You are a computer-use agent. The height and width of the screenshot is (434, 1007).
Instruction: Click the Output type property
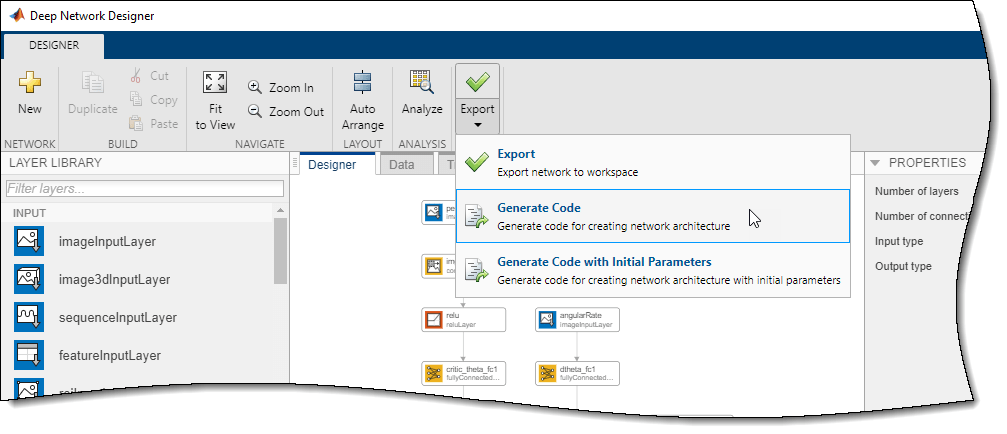click(903, 266)
